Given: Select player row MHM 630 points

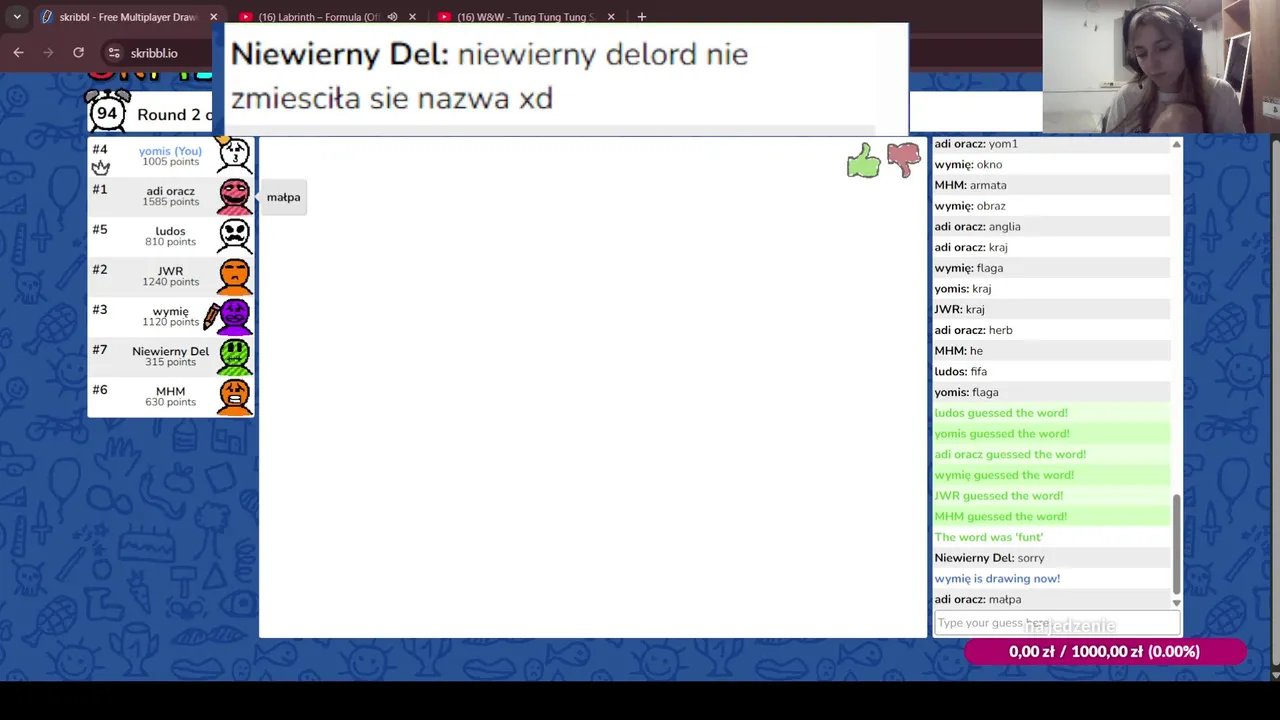Looking at the screenshot, I should pos(171,396).
